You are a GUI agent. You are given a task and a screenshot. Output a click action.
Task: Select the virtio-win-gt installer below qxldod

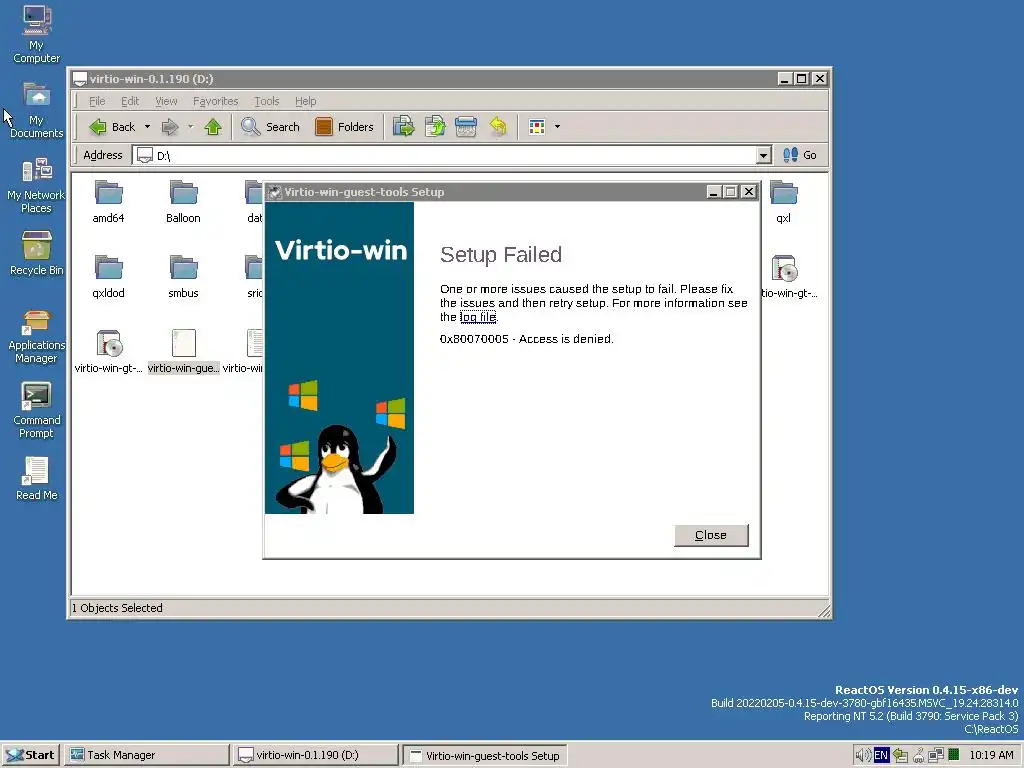(x=108, y=351)
